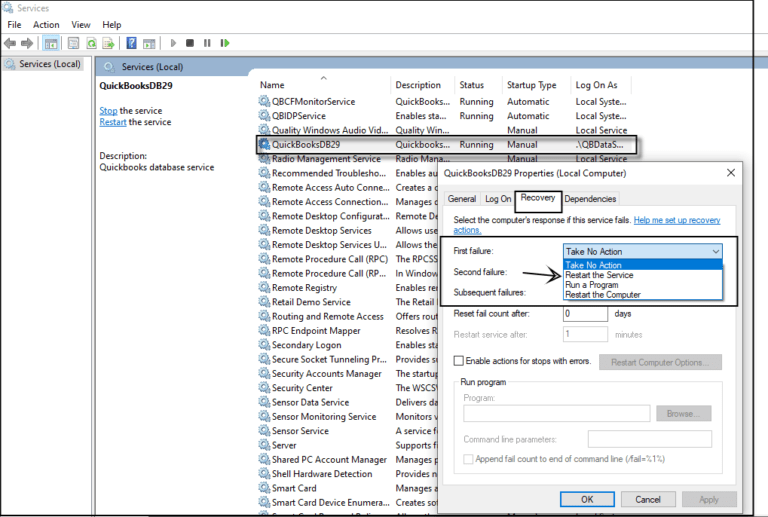Click the Start Service play icon

[173, 43]
